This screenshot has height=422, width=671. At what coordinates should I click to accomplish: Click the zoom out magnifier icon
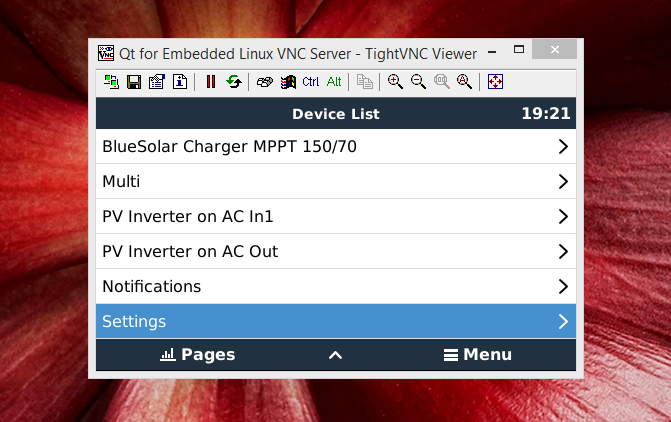point(418,82)
